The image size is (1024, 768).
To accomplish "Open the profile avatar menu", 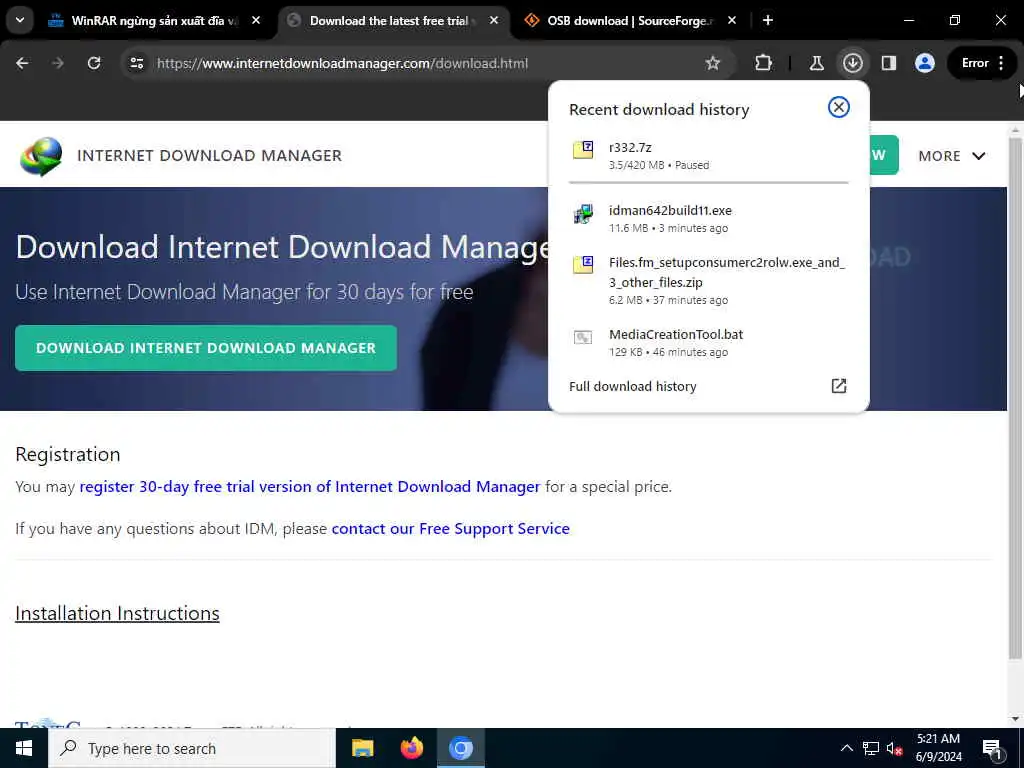I will [x=925, y=63].
